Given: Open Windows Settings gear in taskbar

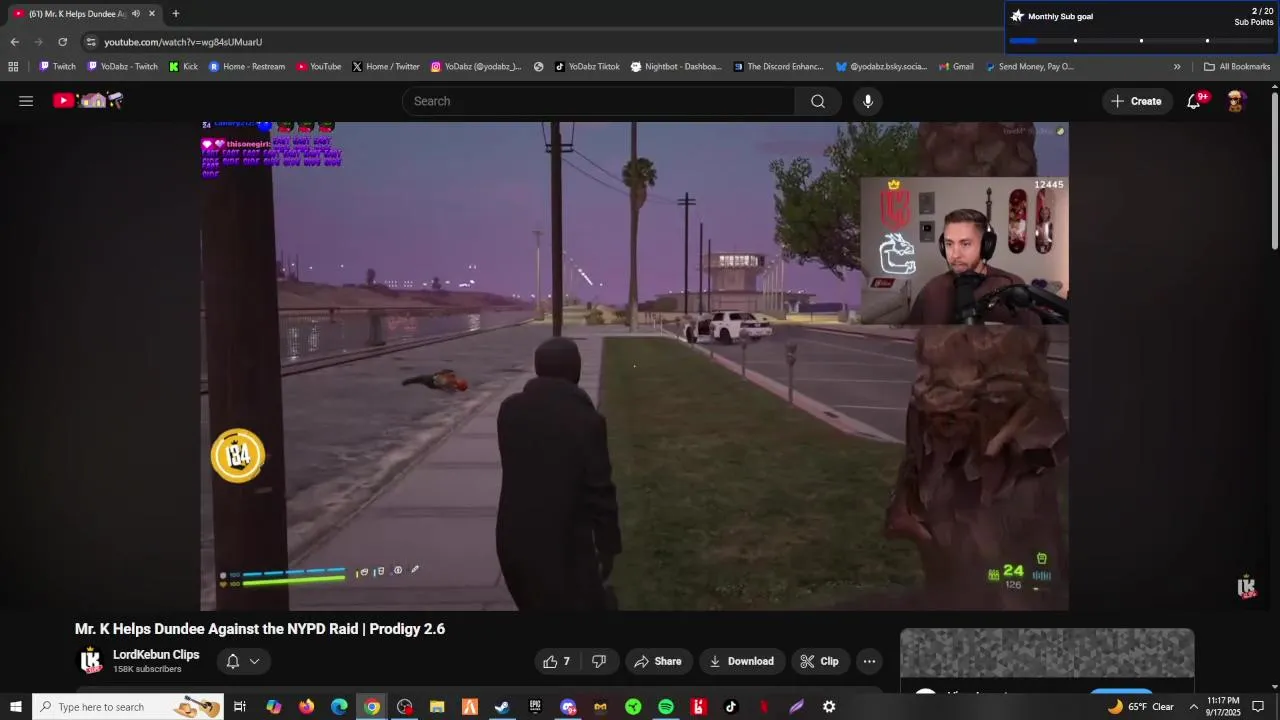Looking at the screenshot, I should (829, 707).
